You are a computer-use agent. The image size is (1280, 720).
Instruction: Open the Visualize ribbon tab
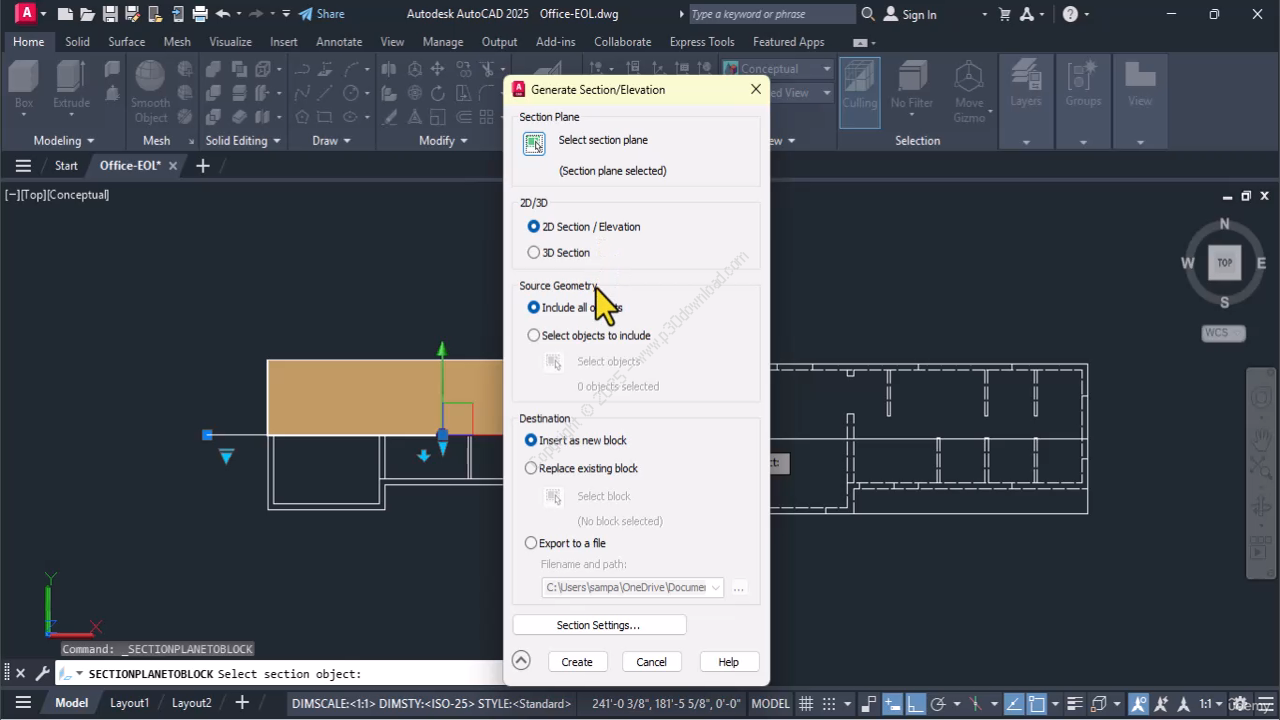tap(230, 42)
